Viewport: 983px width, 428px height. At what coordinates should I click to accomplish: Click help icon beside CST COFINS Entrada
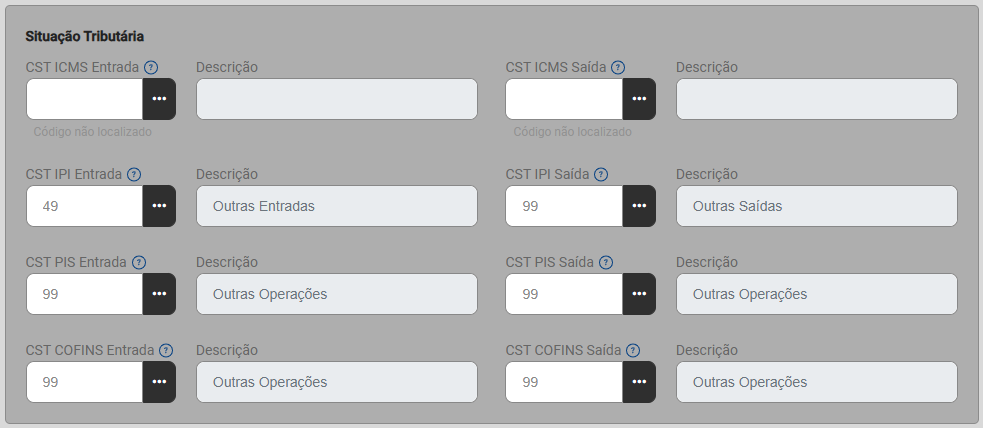[166, 351]
